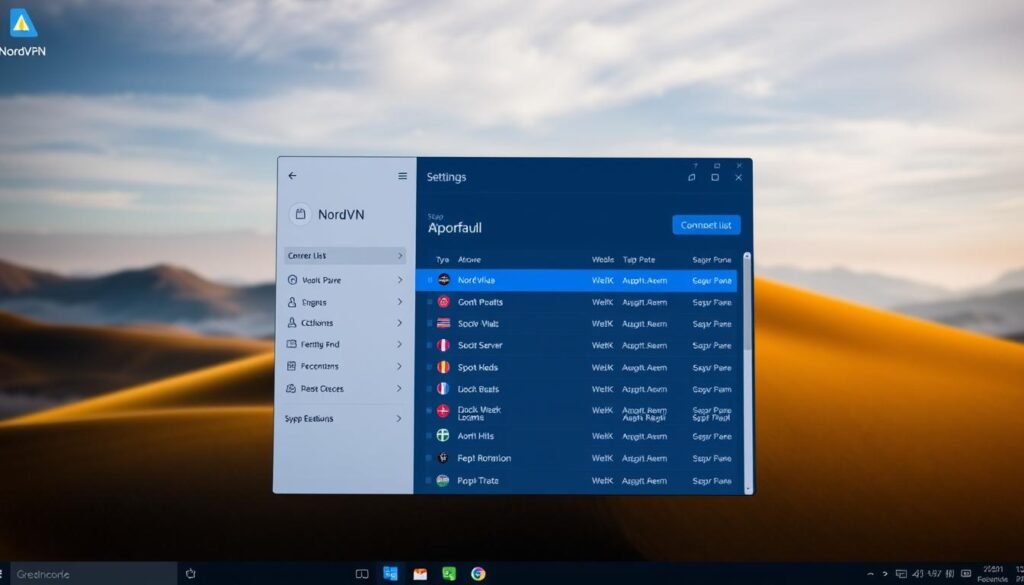Click the Engres person icon
The width and height of the screenshot is (1024, 585).
pos(292,302)
